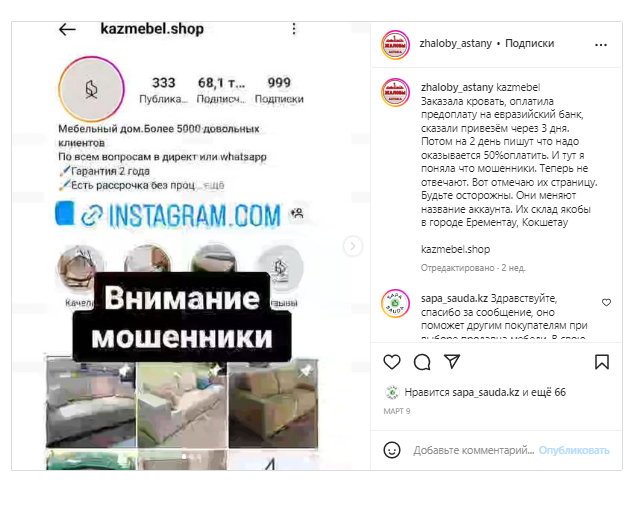Share the post with the paper plane icon
641x506 pixels.
(x=452, y=362)
